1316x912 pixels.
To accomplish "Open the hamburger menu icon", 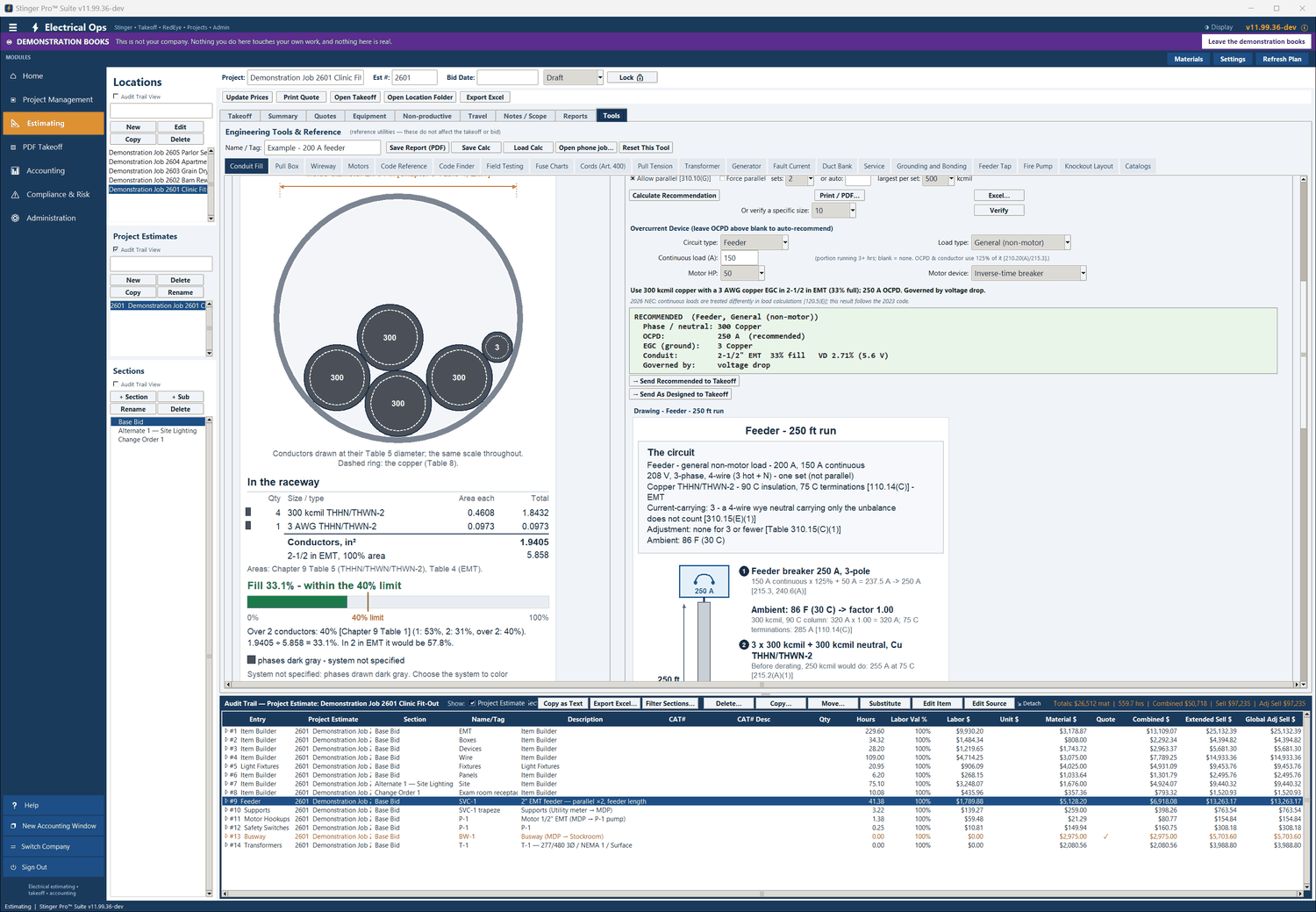I will (x=13, y=27).
